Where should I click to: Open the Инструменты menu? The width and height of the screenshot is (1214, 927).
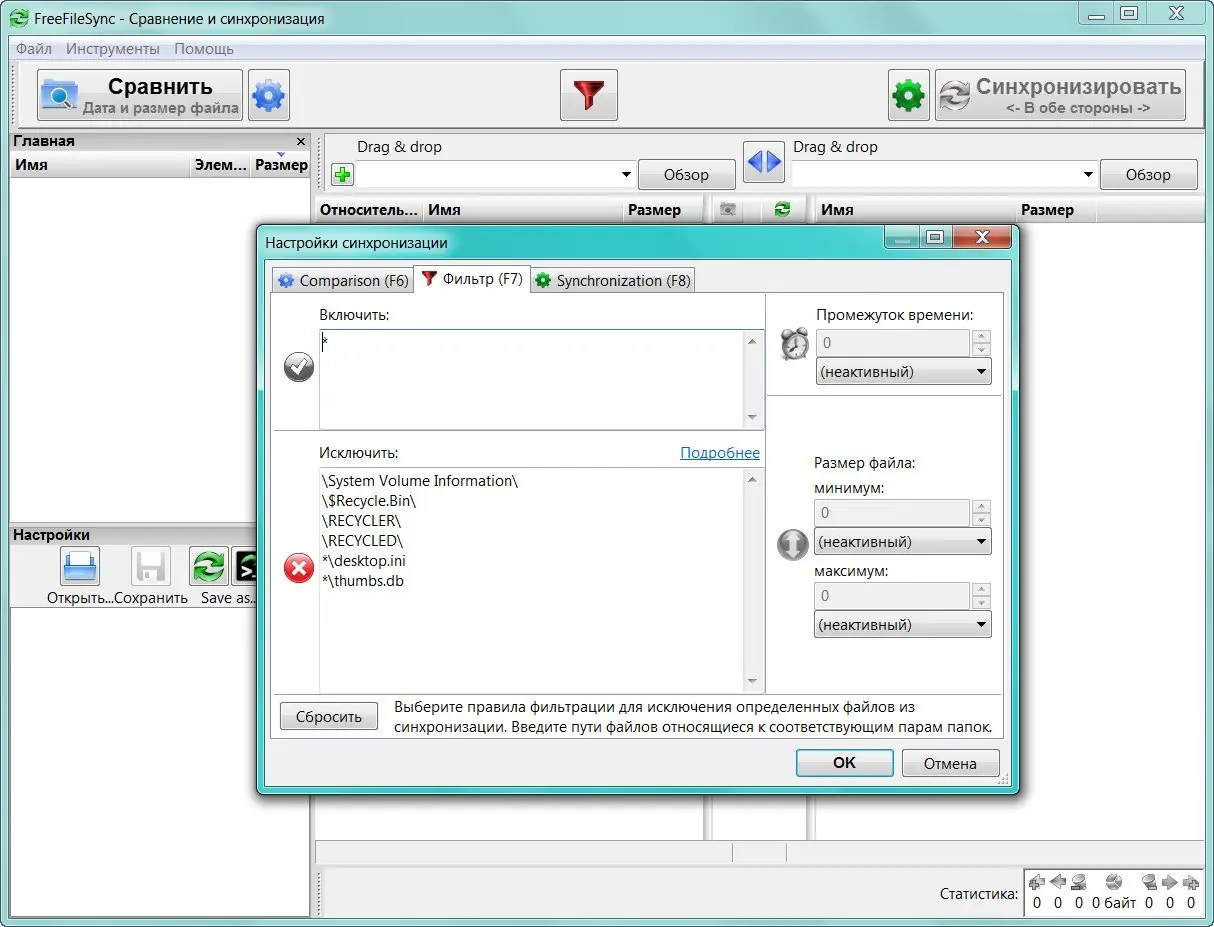(113, 48)
